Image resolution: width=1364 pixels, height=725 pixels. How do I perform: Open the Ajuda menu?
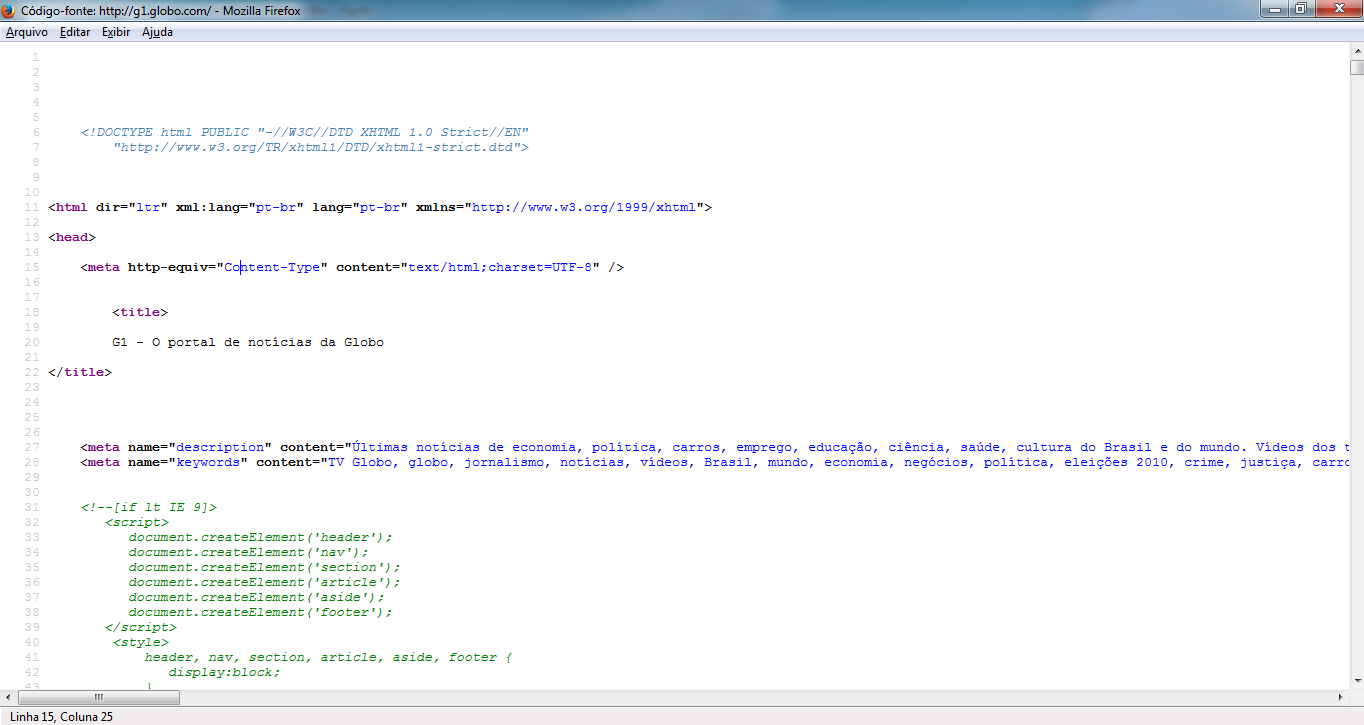[157, 32]
